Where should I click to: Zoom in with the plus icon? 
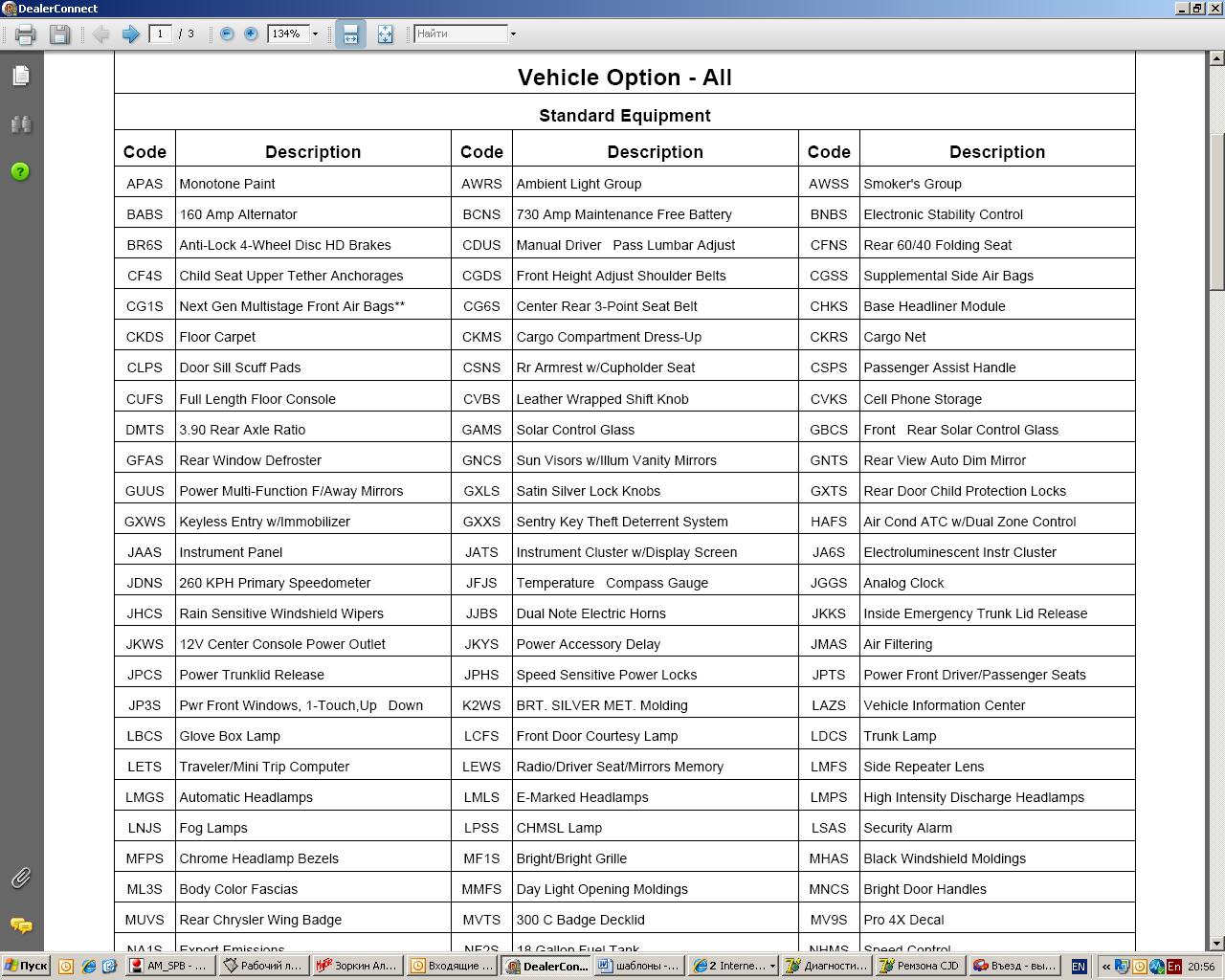pos(251,33)
